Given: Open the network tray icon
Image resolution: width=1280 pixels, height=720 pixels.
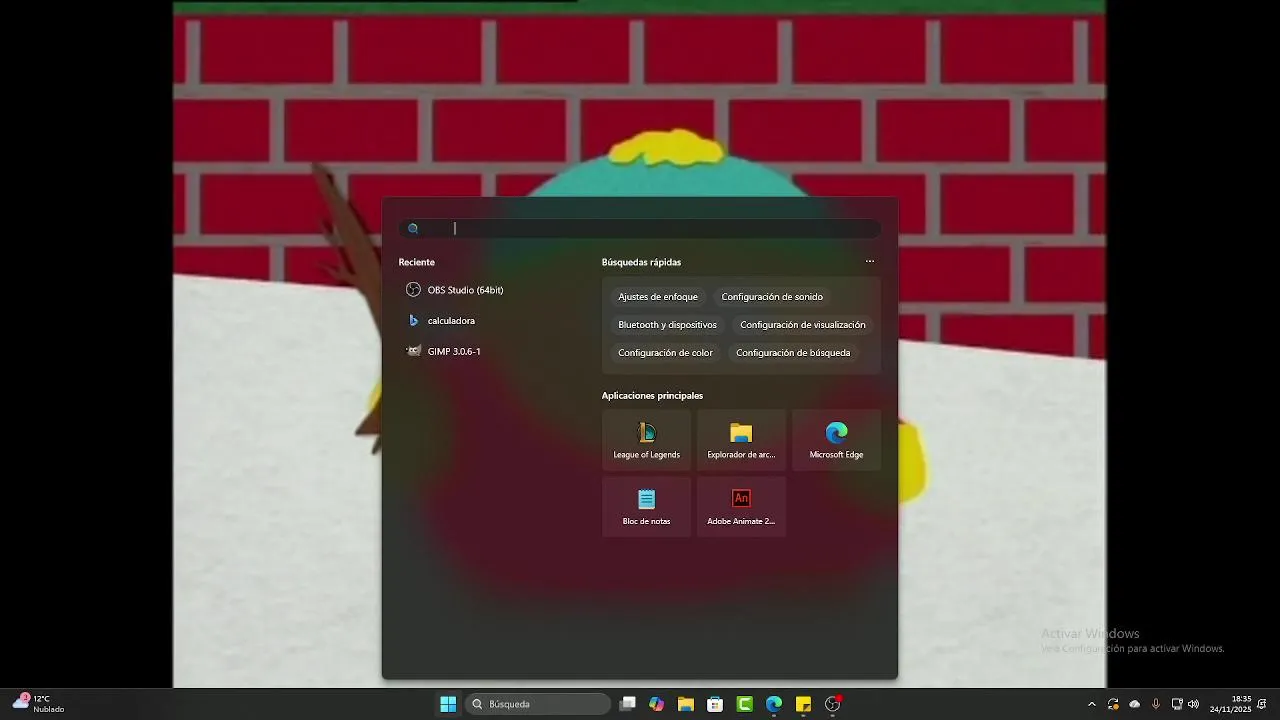Looking at the screenshot, I should coord(1177,704).
